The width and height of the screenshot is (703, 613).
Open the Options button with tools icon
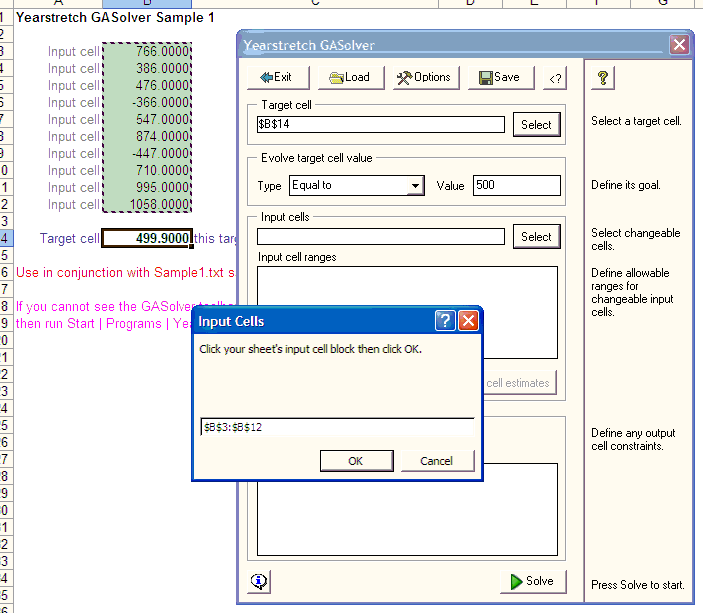point(426,78)
